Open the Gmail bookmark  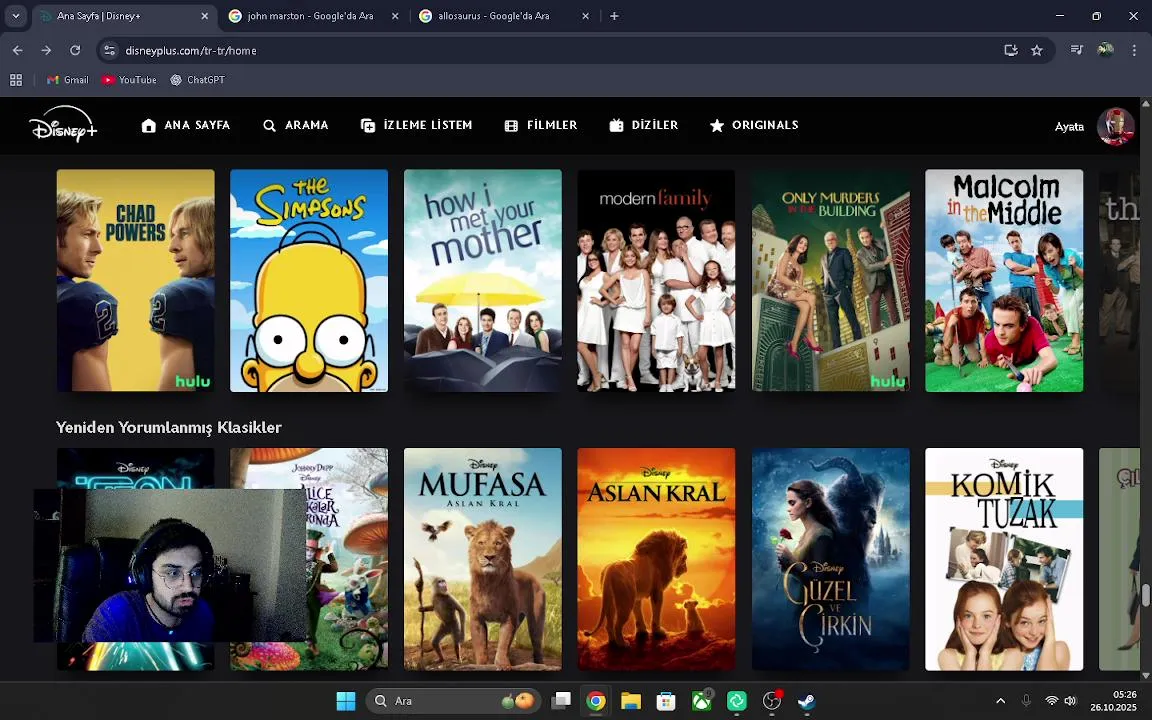pos(68,80)
